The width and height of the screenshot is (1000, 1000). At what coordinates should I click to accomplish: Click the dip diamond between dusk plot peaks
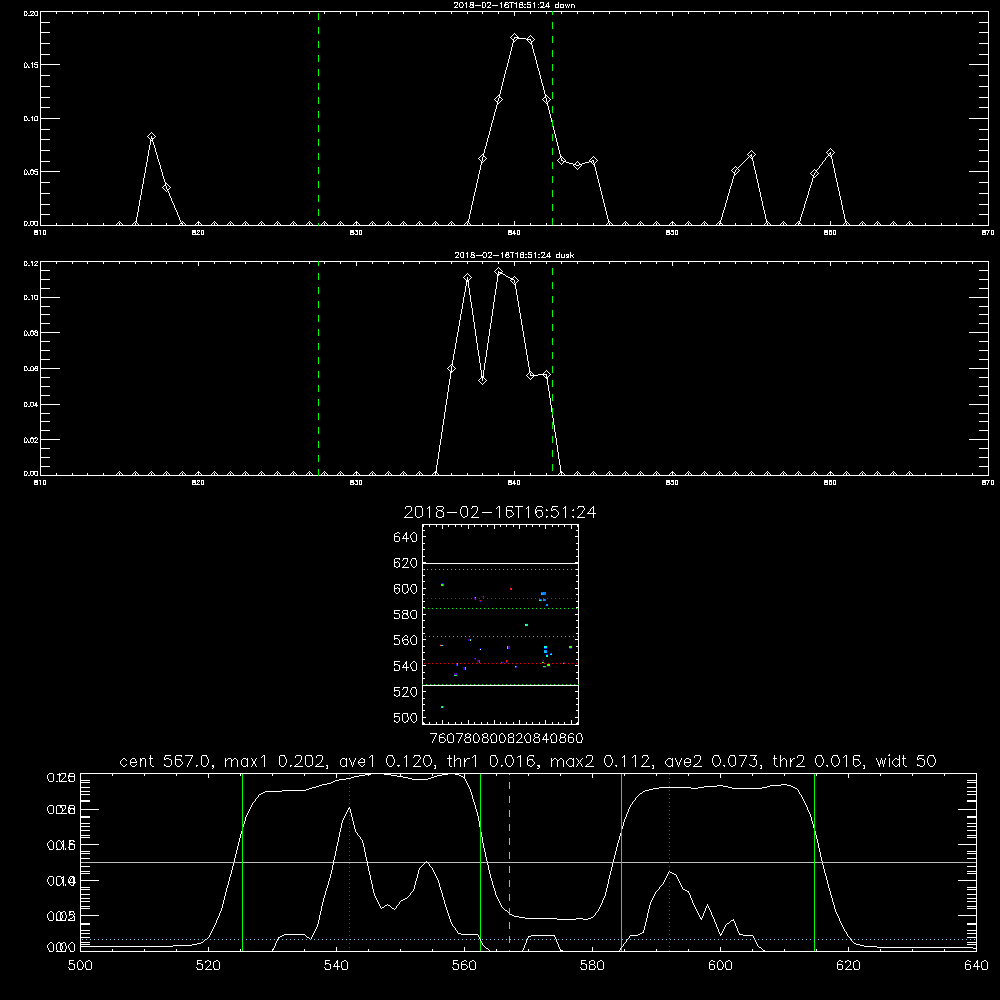point(483,380)
